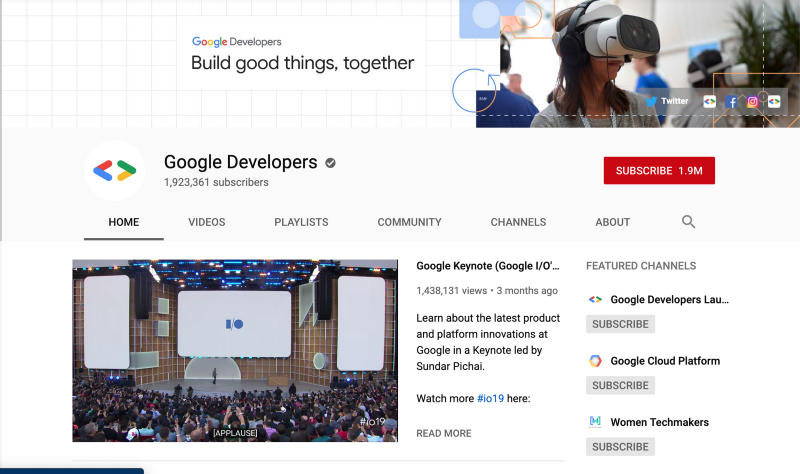The image size is (800, 474).
Task: Click the 1,438,131 views text
Action: [x=452, y=290]
